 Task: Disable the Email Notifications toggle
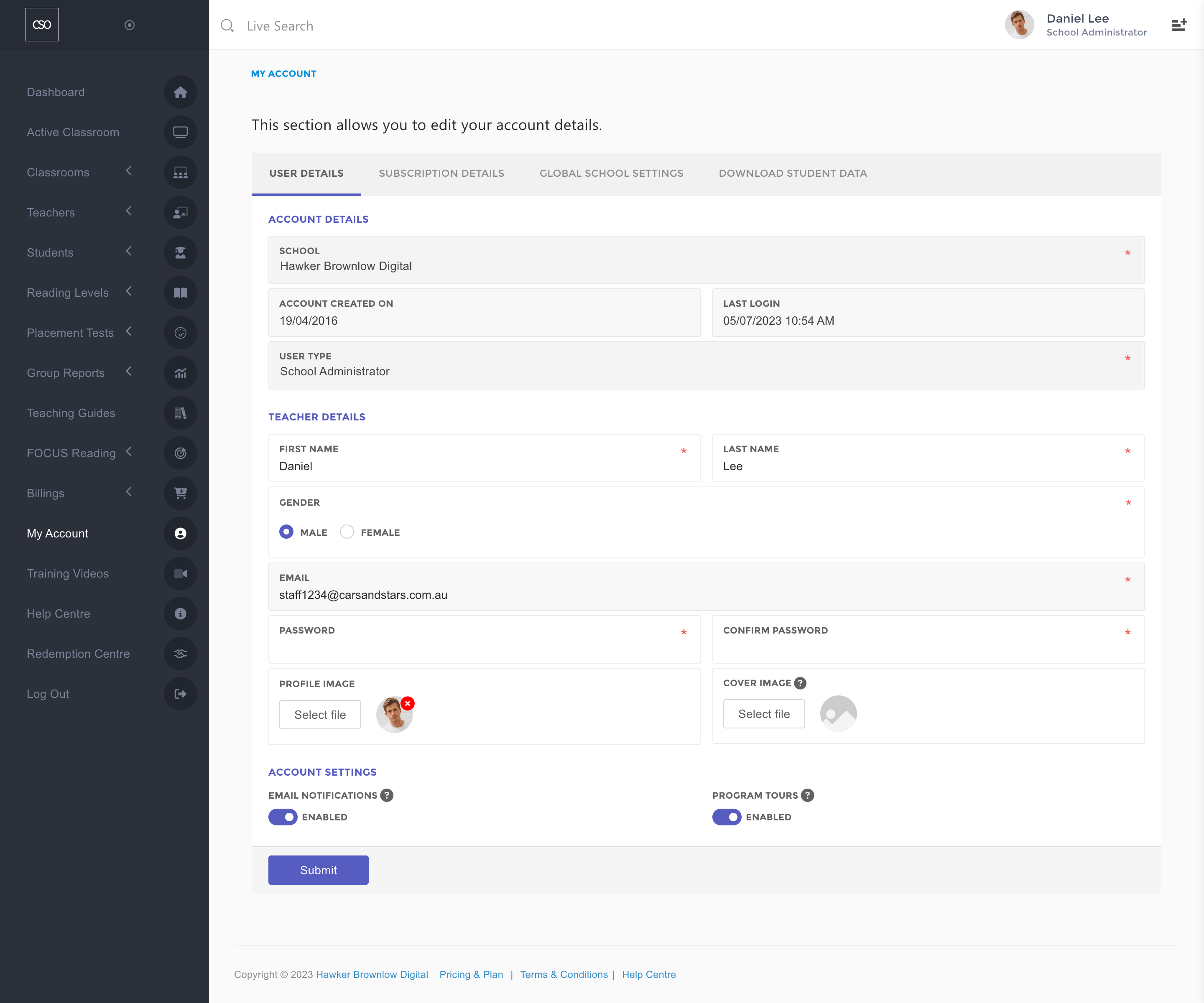point(283,817)
